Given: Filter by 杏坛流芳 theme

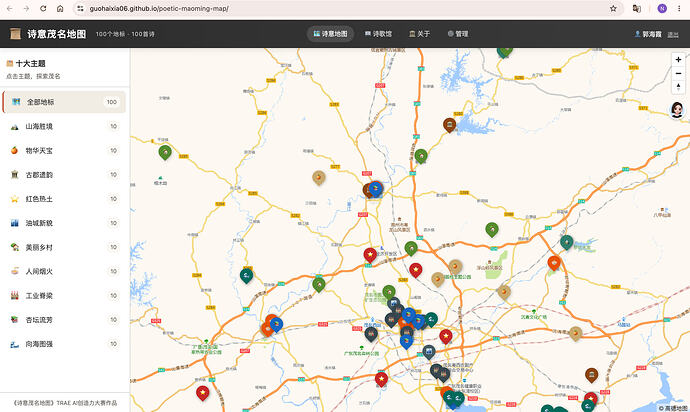Looking at the screenshot, I should pyautogui.click(x=64, y=320).
